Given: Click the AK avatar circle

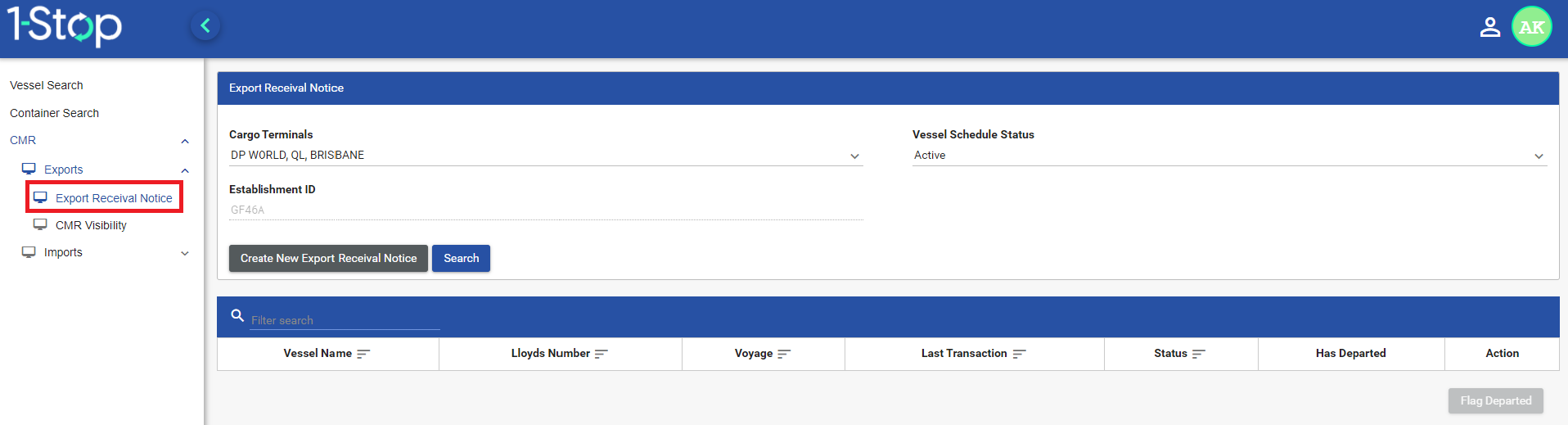Looking at the screenshot, I should coord(1531,27).
